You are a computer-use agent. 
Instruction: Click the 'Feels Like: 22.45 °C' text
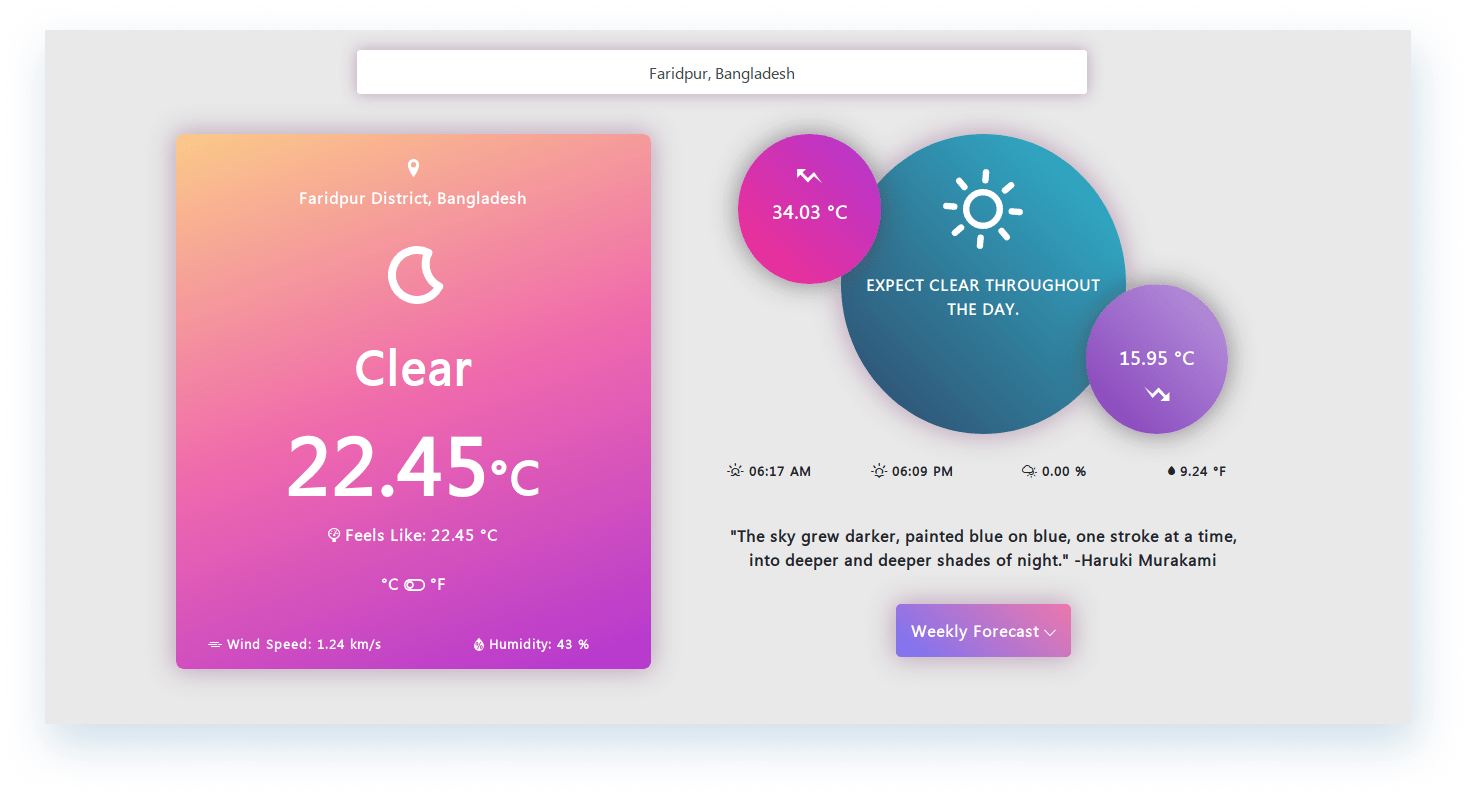coord(421,535)
